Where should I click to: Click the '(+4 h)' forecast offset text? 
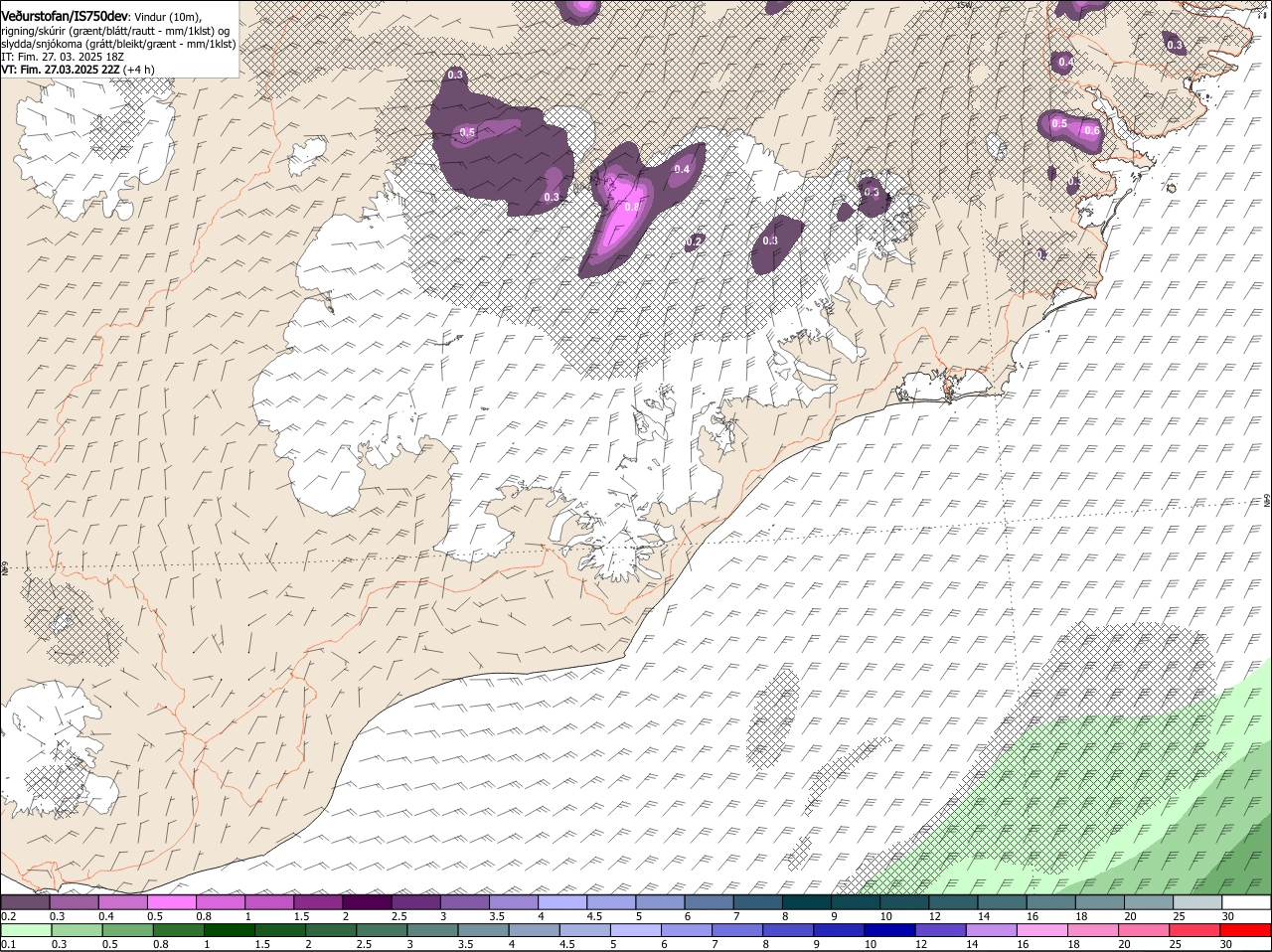(x=140, y=70)
